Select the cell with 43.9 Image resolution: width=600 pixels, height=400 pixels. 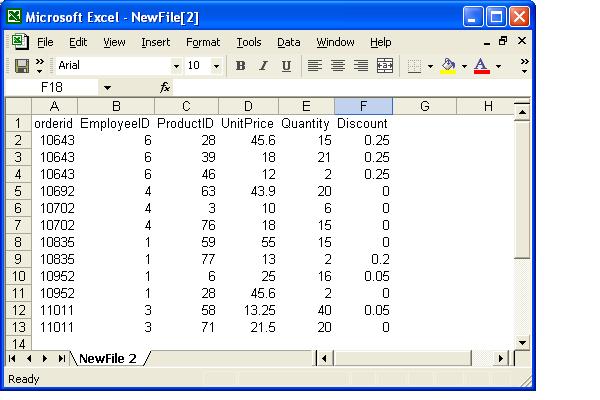click(248, 191)
